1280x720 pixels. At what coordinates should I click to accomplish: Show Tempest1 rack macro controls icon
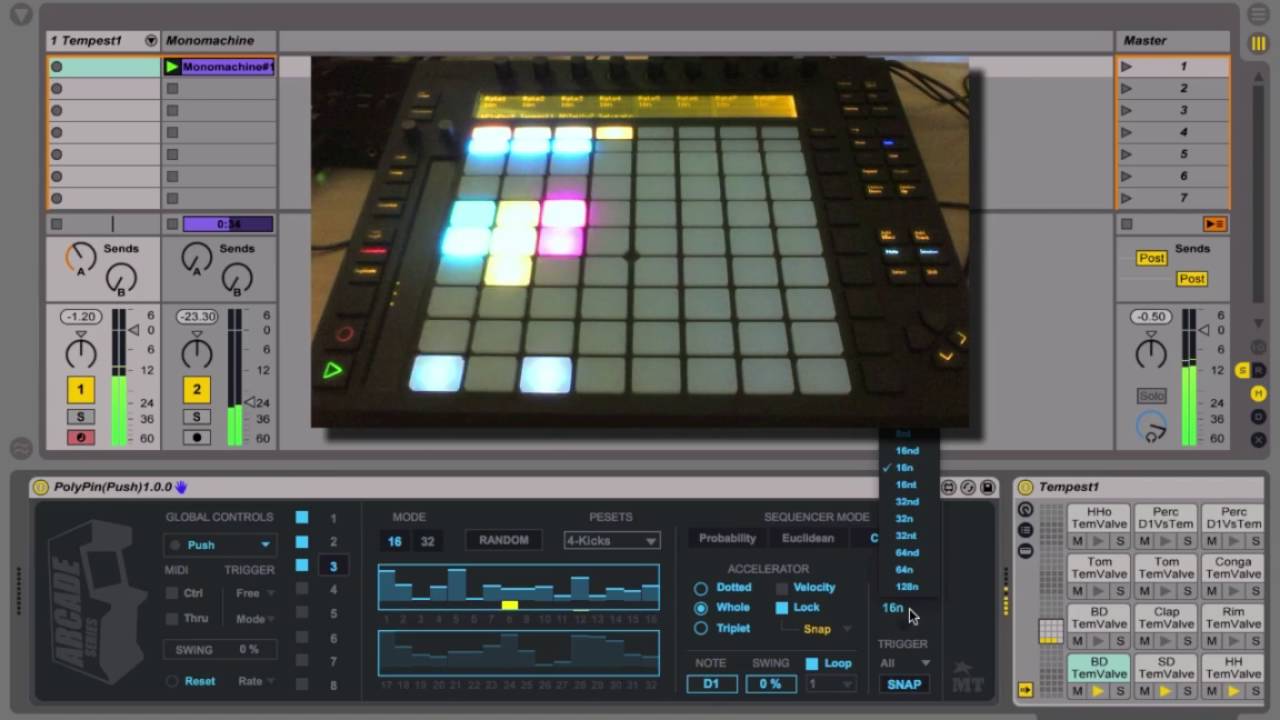1025,510
